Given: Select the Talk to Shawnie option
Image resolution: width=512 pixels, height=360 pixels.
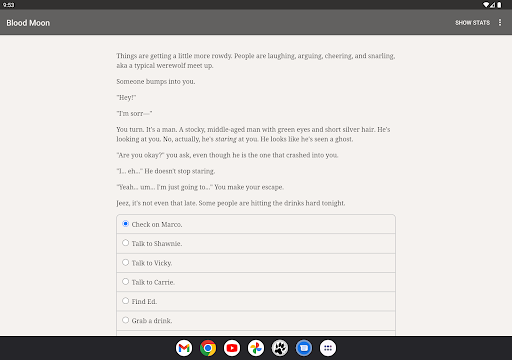Looking at the screenshot, I should coord(256,244).
